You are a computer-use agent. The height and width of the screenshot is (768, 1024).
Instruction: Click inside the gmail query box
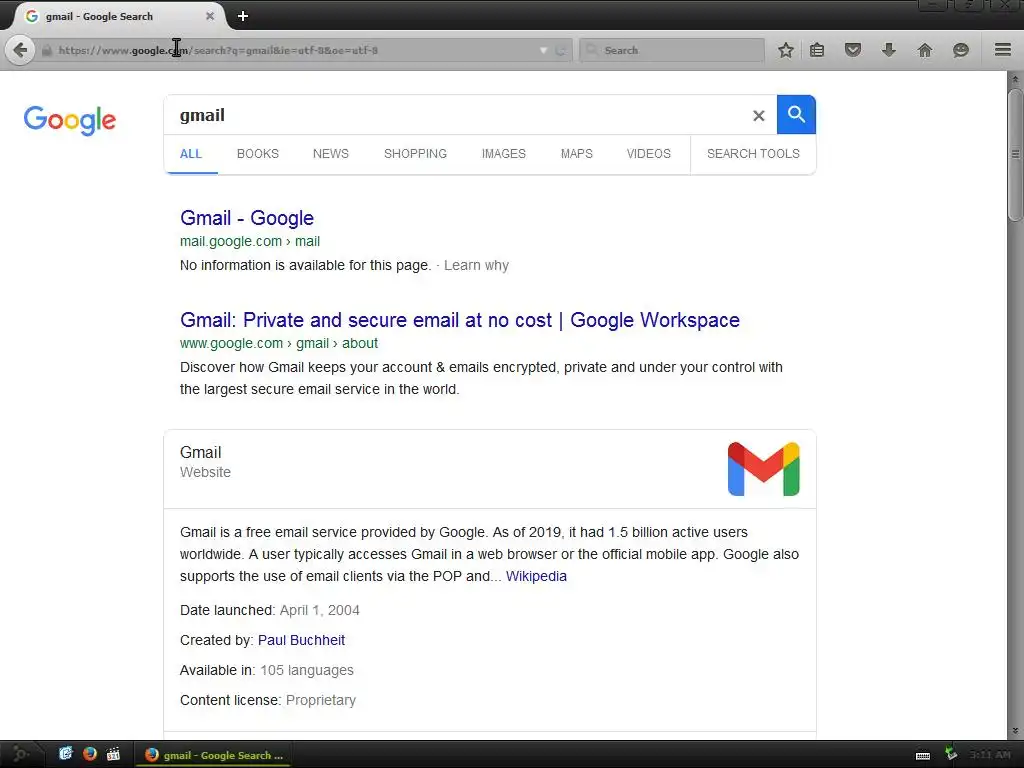[457, 115]
